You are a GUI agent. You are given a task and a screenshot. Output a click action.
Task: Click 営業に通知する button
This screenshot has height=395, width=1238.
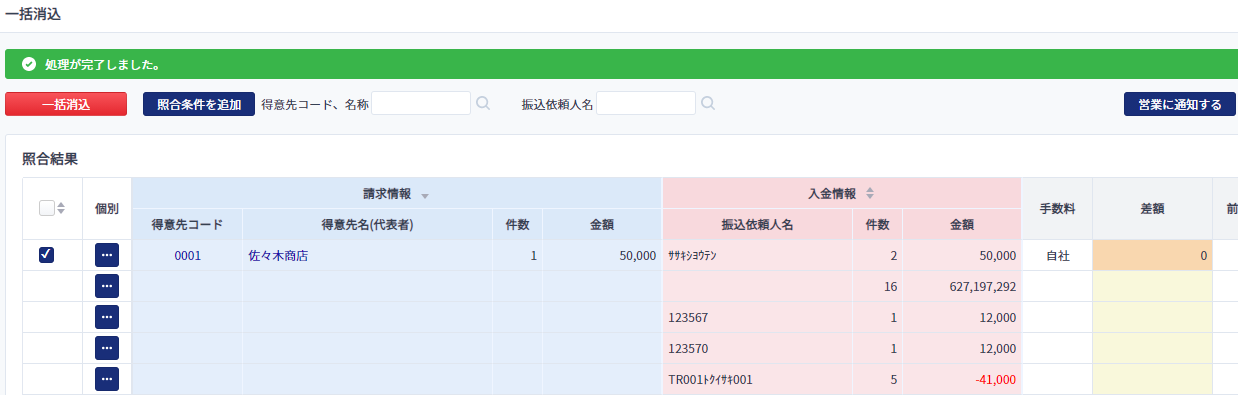[1180, 104]
